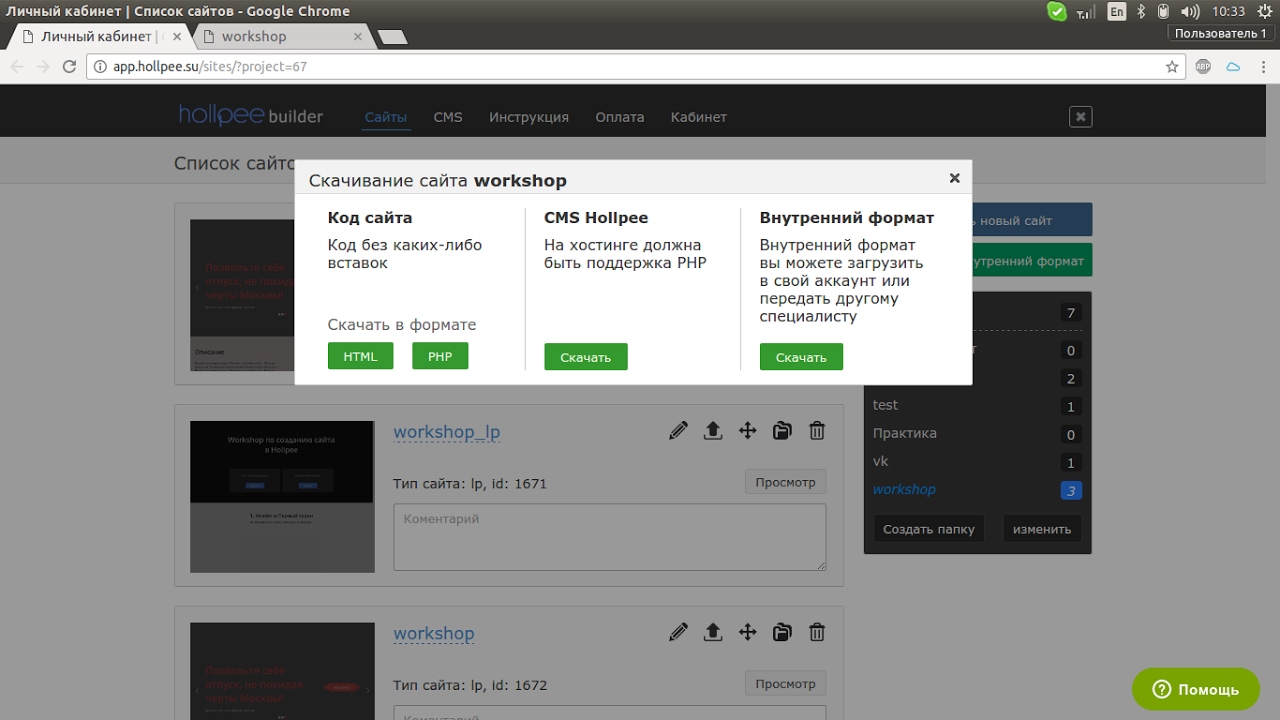The image size is (1280, 720).
Task: Click the Создать папку button
Action: tap(929, 529)
